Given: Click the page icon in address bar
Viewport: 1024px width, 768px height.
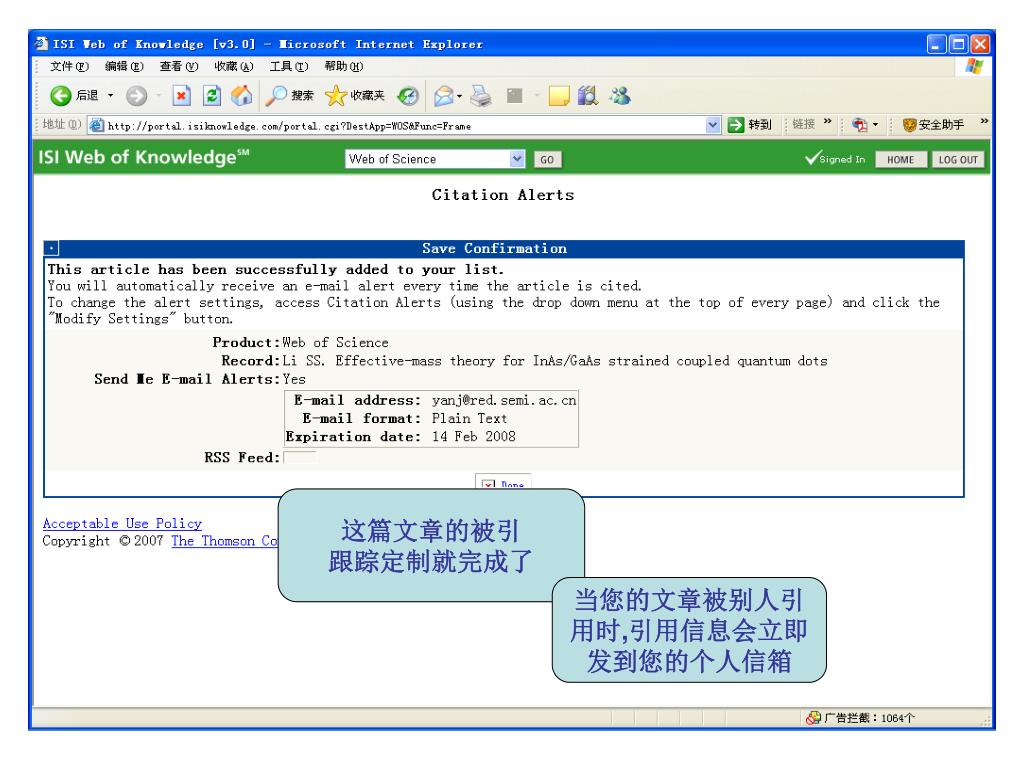Looking at the screenshot, I should [97, 125].
